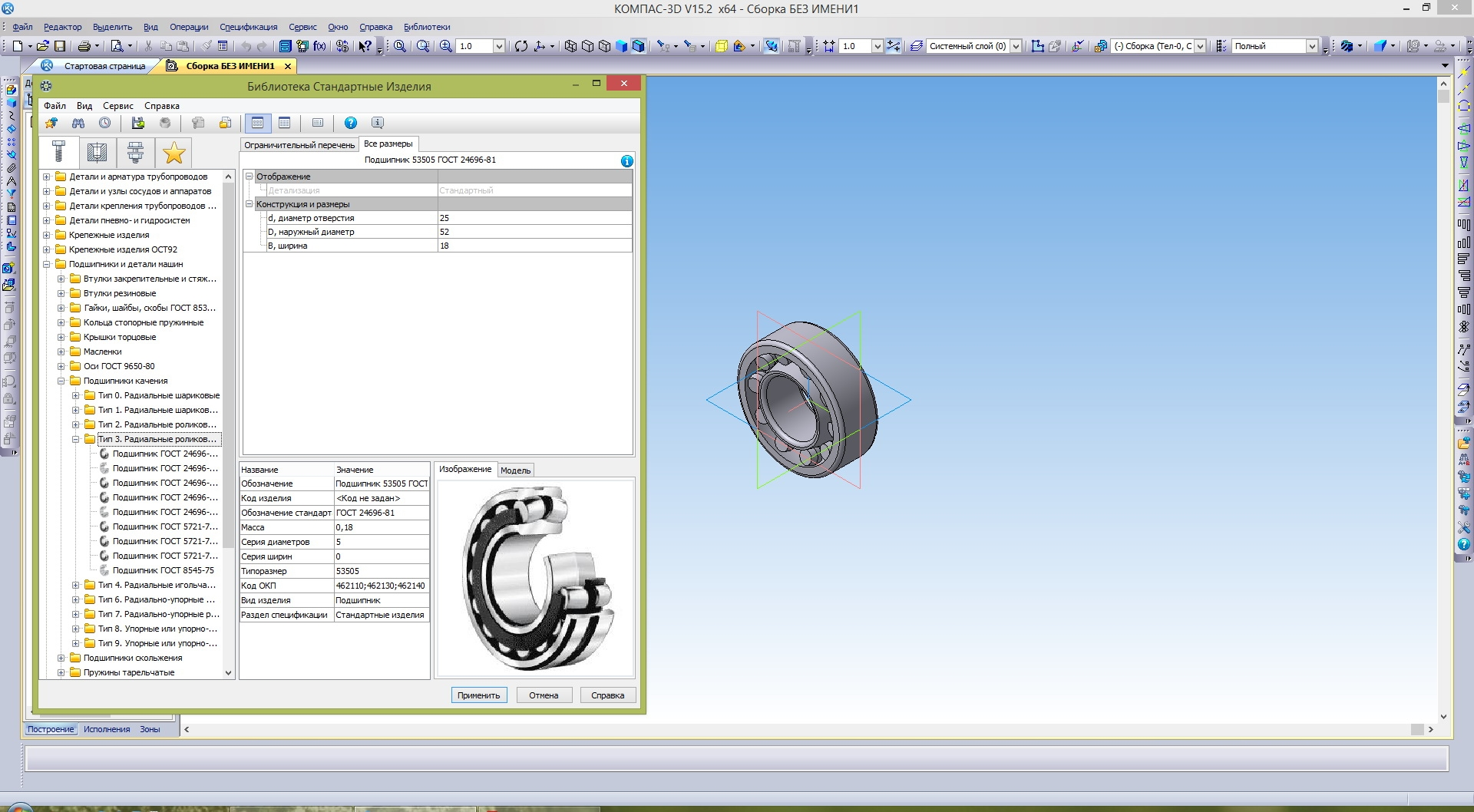The image size is (1474, 812).
Task: Switch to Стартовая страница tab
Action: (104, 66)
